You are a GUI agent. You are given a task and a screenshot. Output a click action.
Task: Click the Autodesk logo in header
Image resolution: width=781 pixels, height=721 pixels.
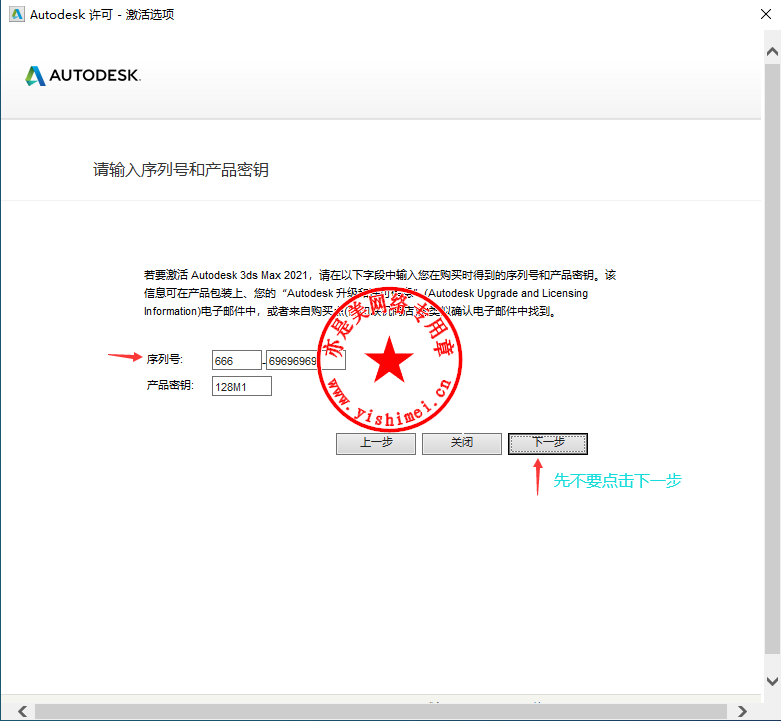coord(83,76)
